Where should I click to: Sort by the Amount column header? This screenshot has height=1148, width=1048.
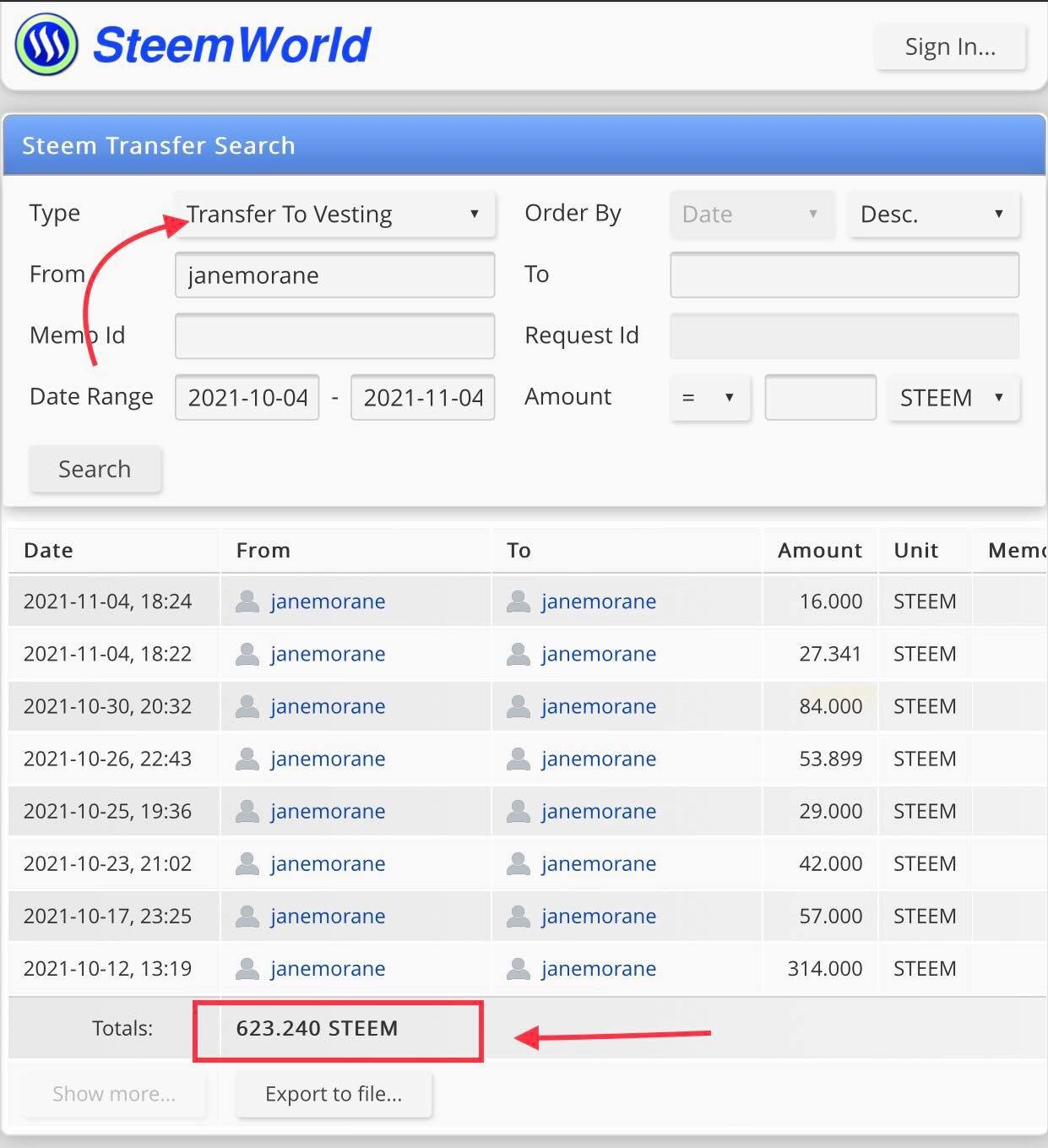[820, 551]
